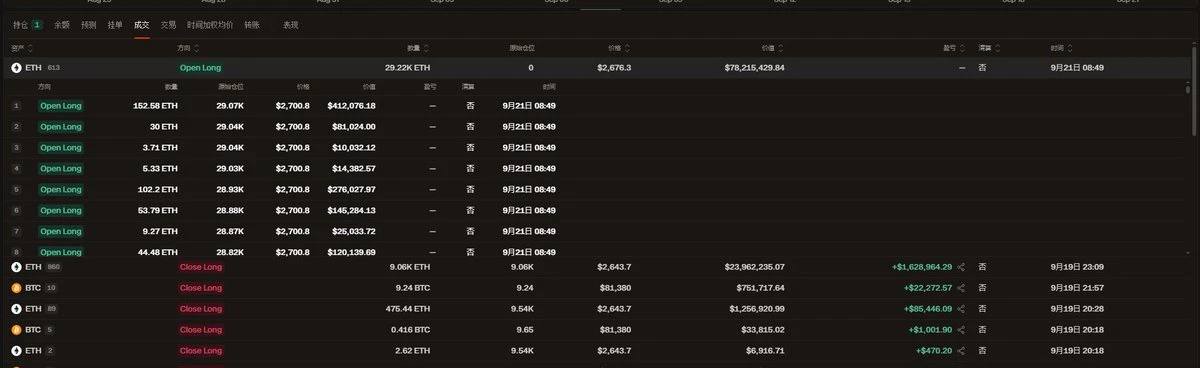Select the $78,215,429.84 value cell
The image size is (1200, 368).
coord(755,68)
